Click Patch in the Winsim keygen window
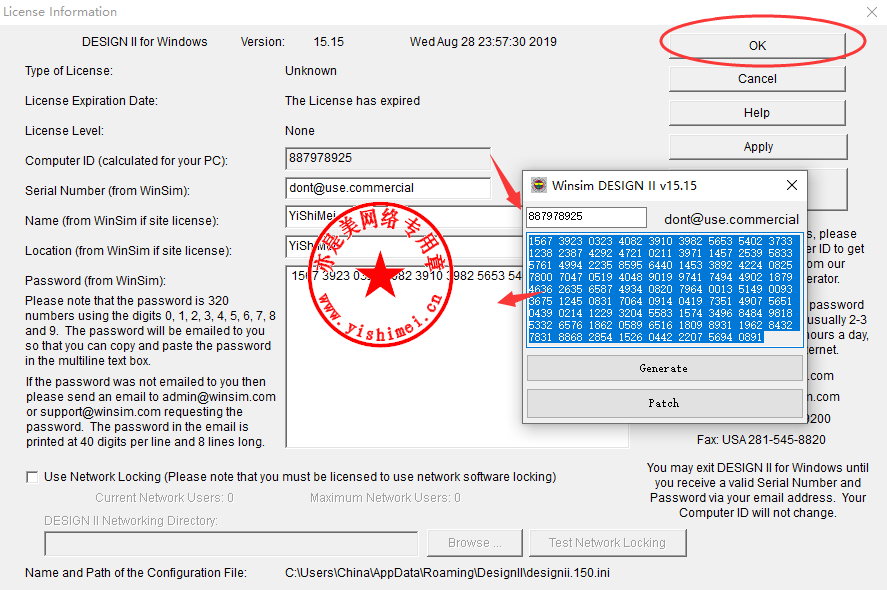Image resolution: width=887 pixels, height=590 pixels. [664, 403]
